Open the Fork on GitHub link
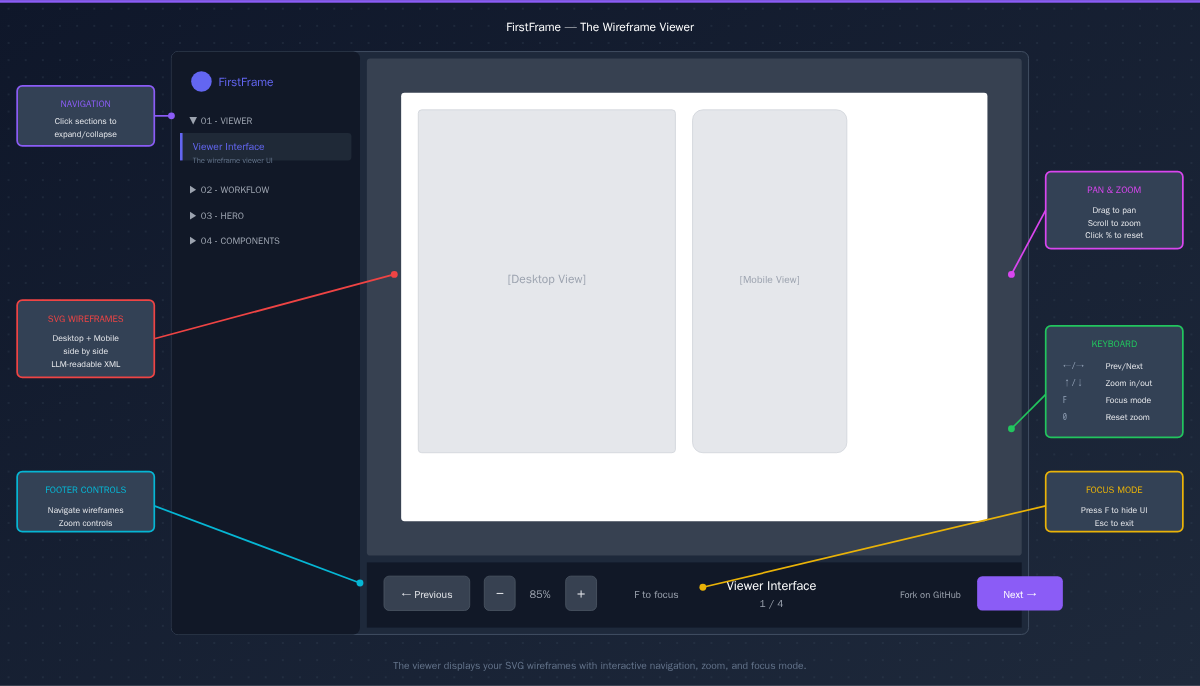Image resolution: width=1200 pixels, height=686 pixels. [930, 595]
